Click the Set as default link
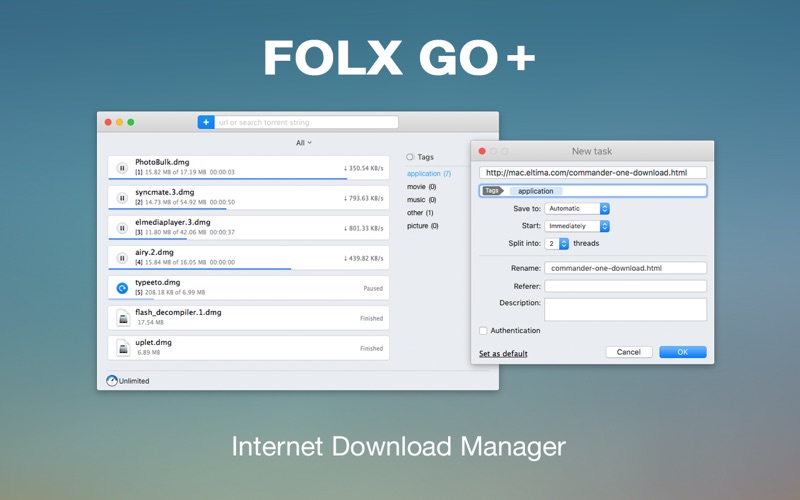This screenshot has height=500, width=800. (x=503, y=354)
